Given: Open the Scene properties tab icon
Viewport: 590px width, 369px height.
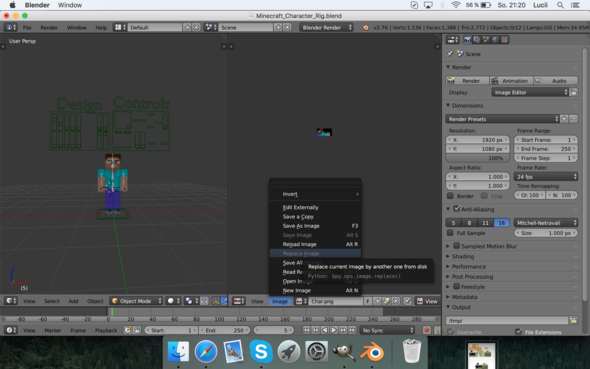Looking at the screenshot, I should 486,39.
